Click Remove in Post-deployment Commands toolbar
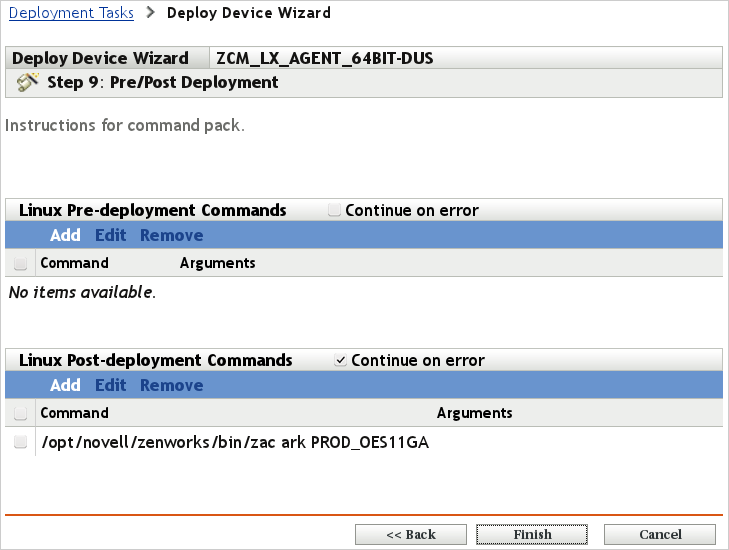This screenshot has width=729, height=550. tap(171, 386)
